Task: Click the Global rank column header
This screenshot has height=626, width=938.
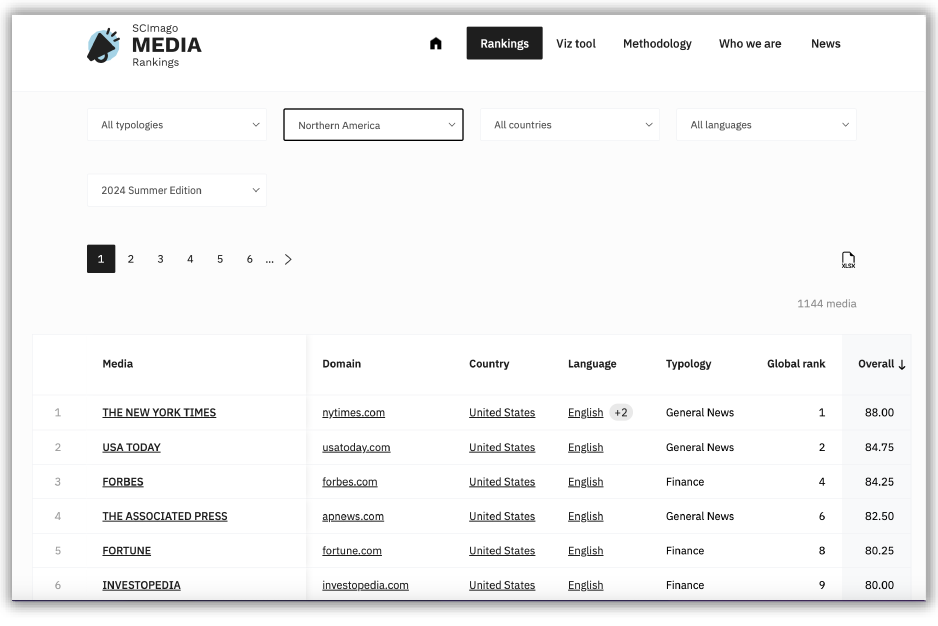Action: point(796,364)
